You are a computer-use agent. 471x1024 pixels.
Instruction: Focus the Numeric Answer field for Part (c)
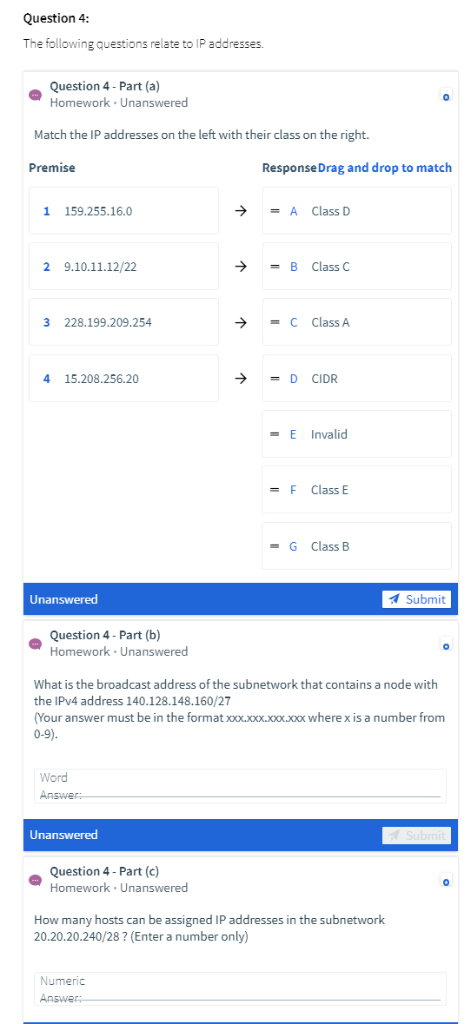pyautogui.click(x=240, y=989)
